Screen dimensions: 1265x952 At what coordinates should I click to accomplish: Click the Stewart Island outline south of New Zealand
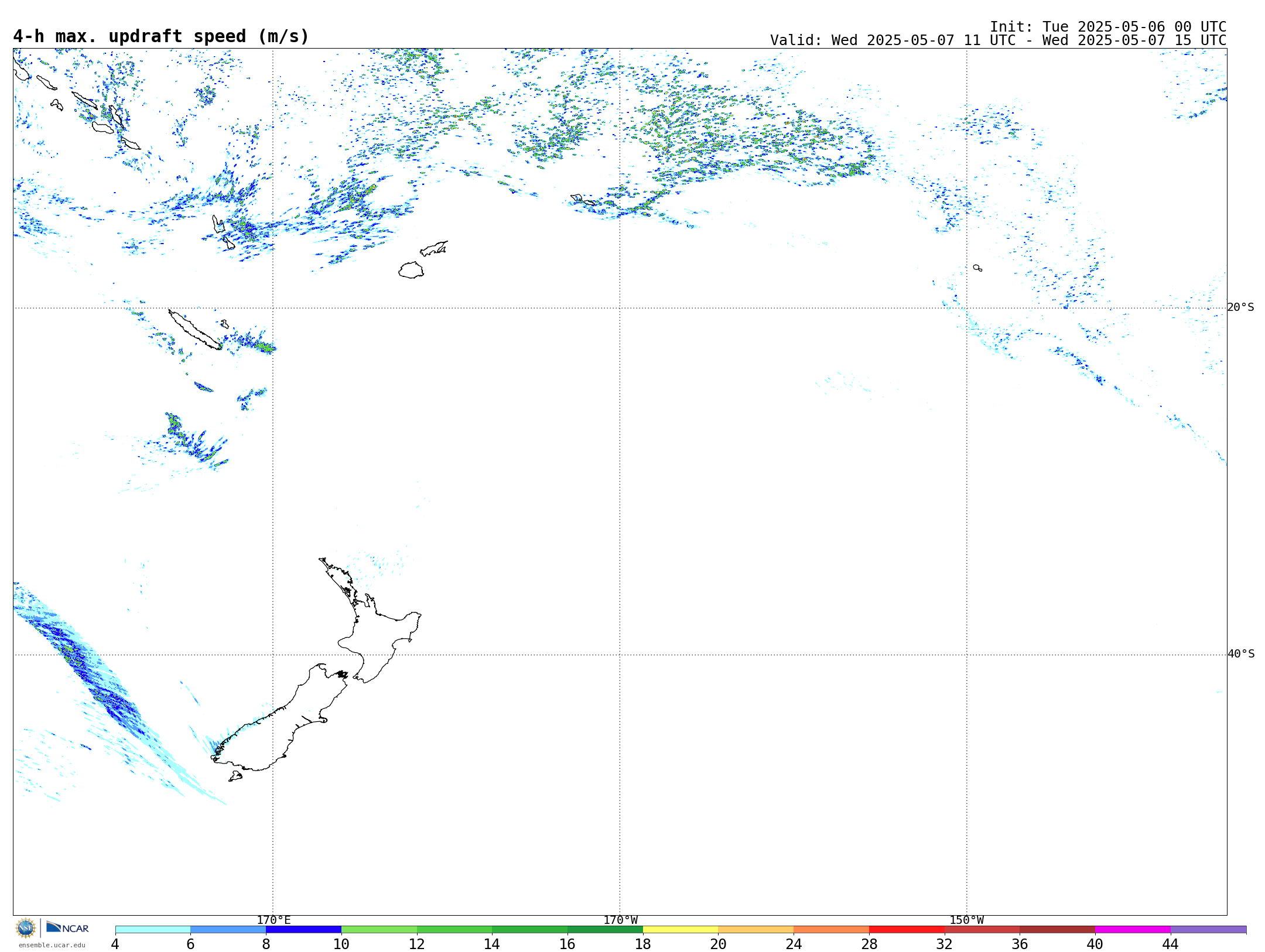pyautogui.click(x=235, y=776)
